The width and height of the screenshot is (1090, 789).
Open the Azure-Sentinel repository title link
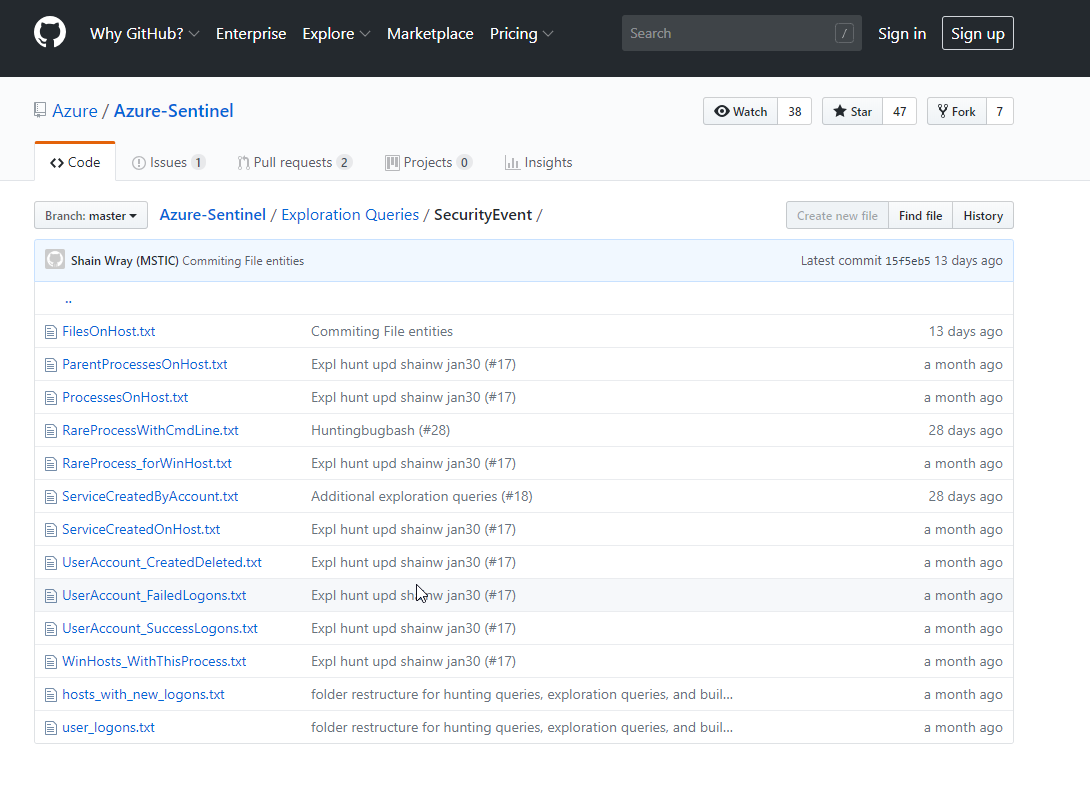point(174,111)
